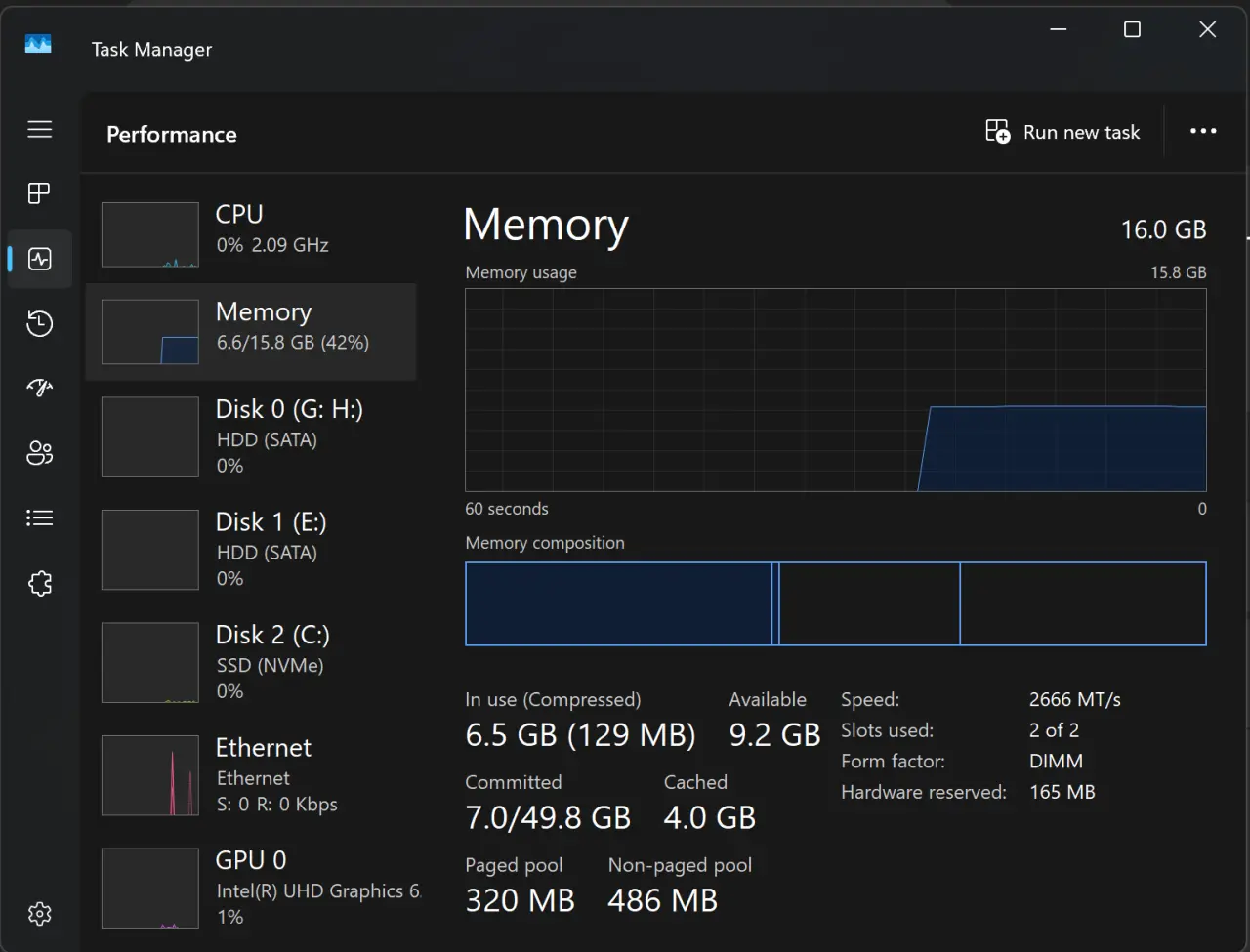This screenshot has width=1250, height=952.
Task: Select the Performance page icon
Action: pos(40,259)
